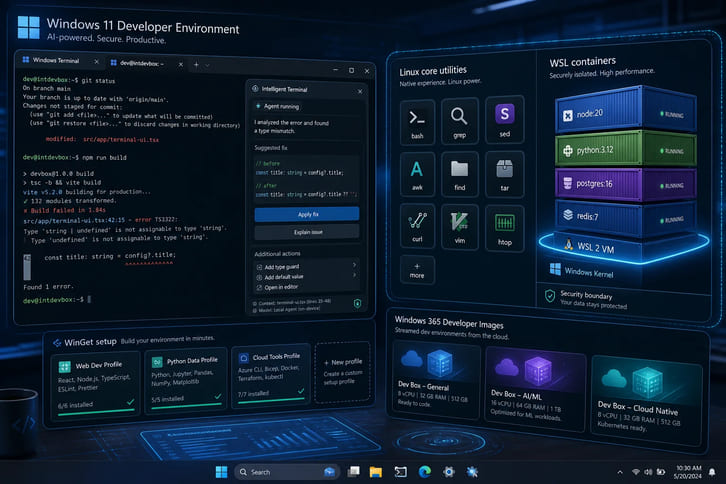The height and width of the screenshot is (484, 726).
Task: Open the taskbar clock showing 10:30 AM
Action: (688, 472)
